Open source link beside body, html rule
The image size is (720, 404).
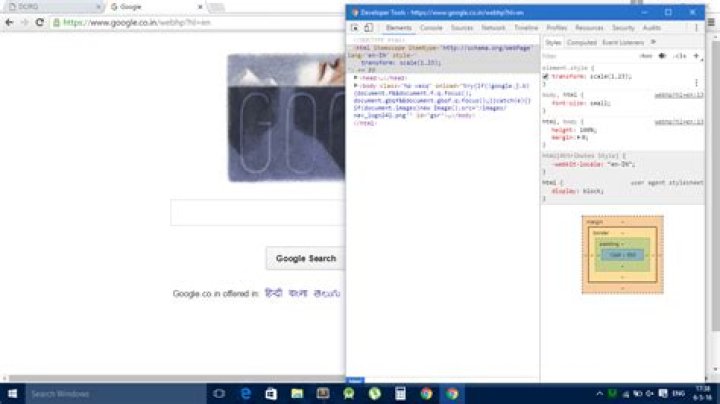[x=678, y=95]
